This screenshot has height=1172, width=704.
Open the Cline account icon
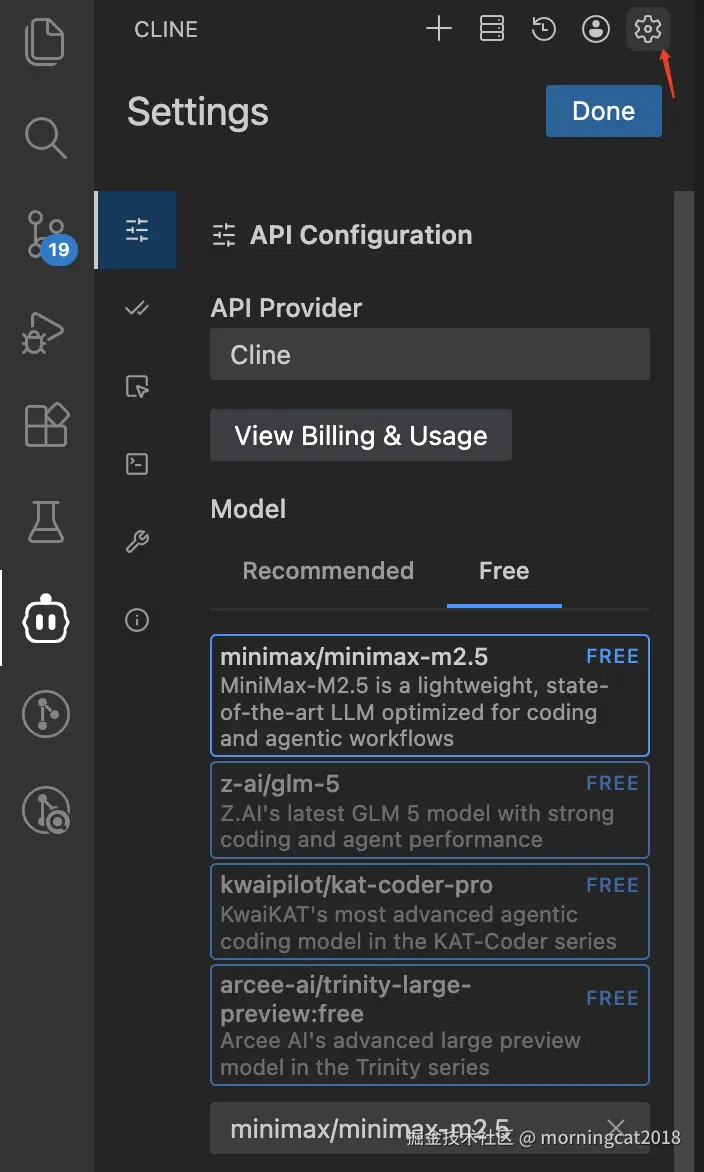click(596, 29)
